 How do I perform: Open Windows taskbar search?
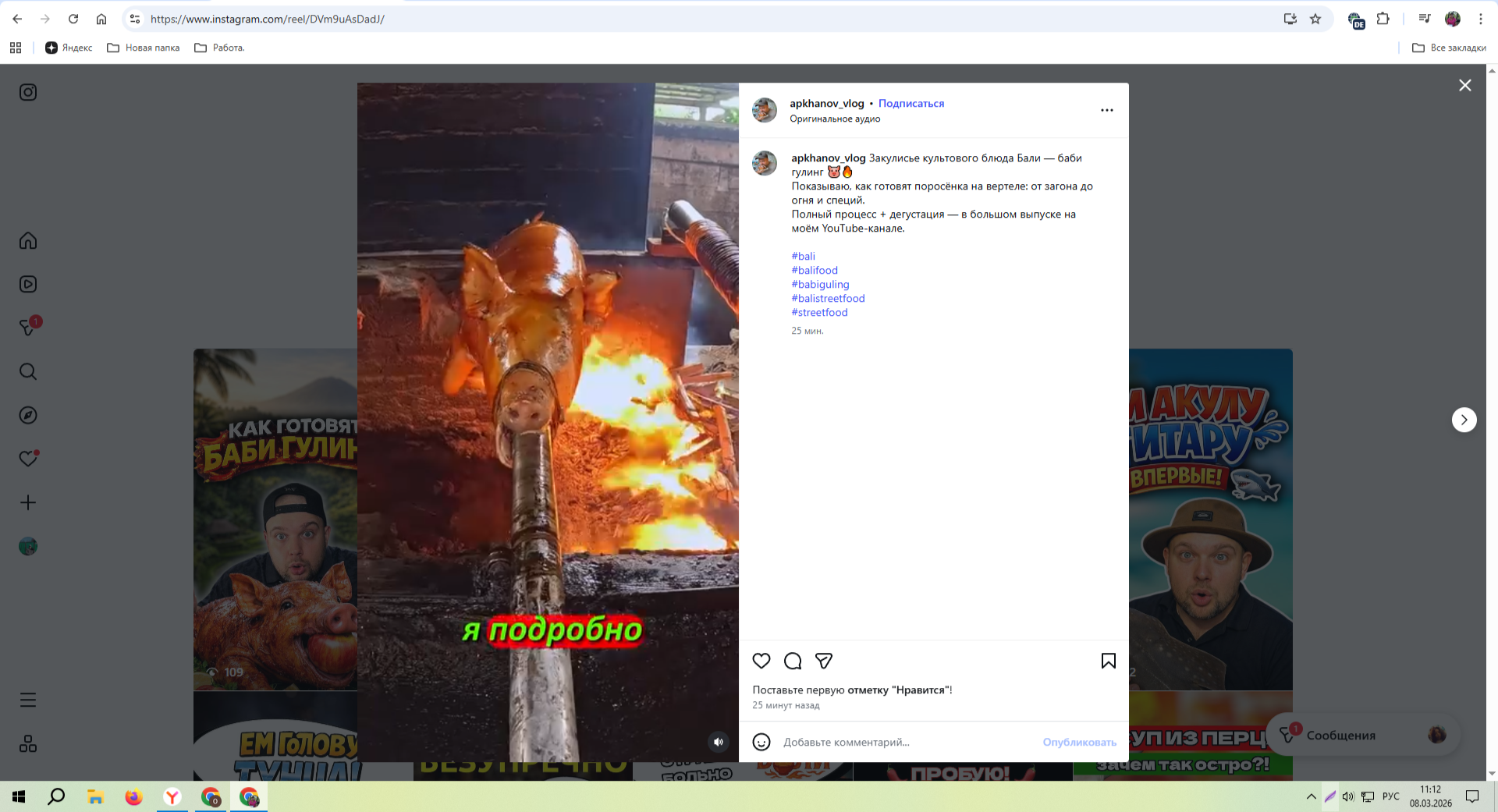click(56, 796)
